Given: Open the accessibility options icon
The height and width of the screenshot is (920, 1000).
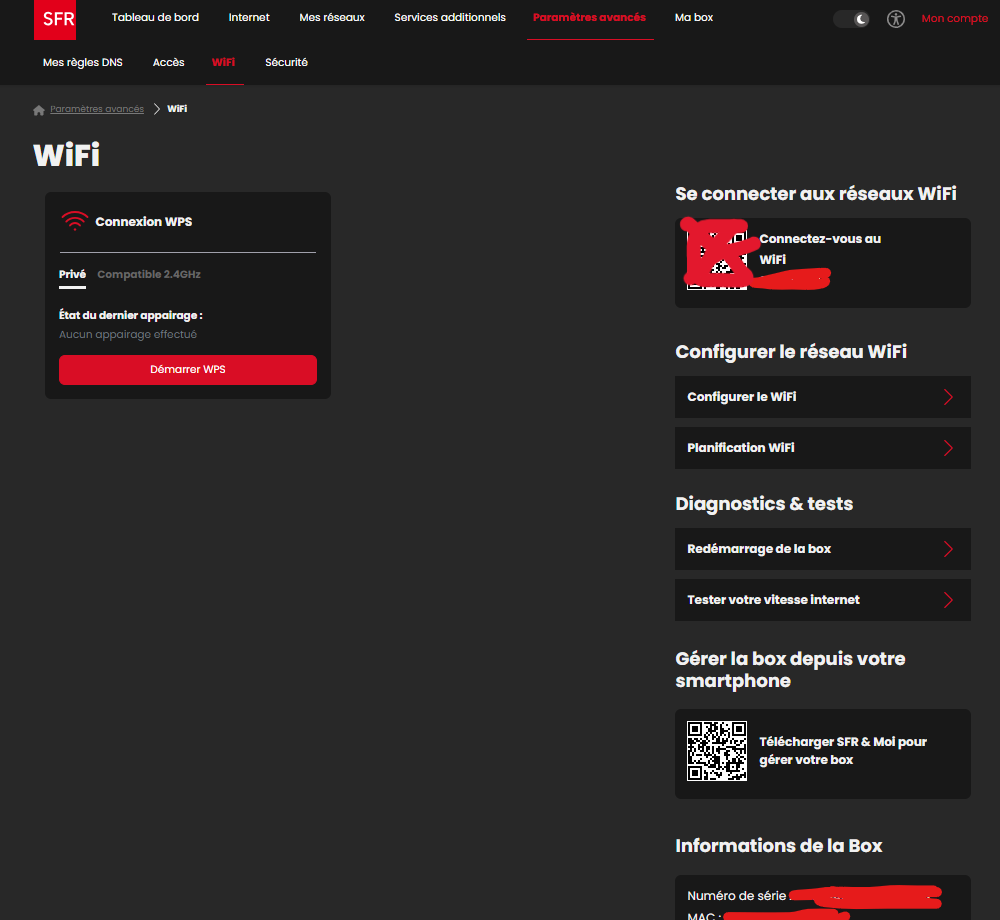Looking at the screenshot, I should click(896, 19).
